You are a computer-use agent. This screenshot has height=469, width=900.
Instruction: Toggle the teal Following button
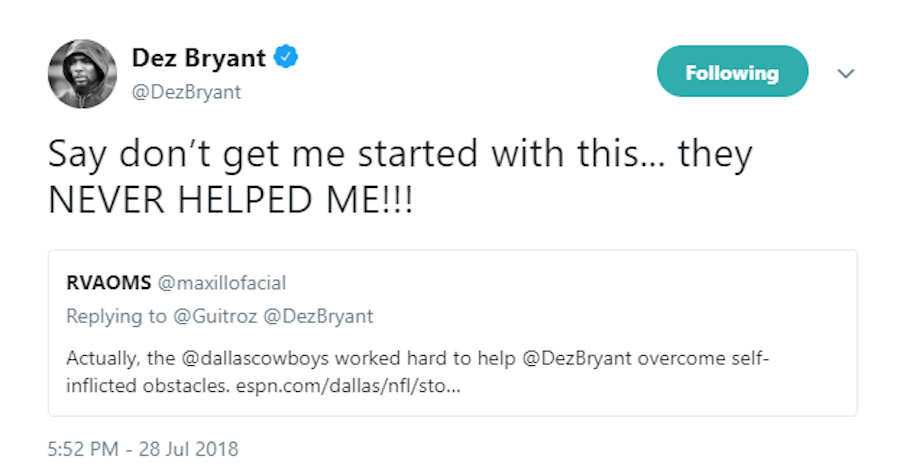(x=732, y=72)
